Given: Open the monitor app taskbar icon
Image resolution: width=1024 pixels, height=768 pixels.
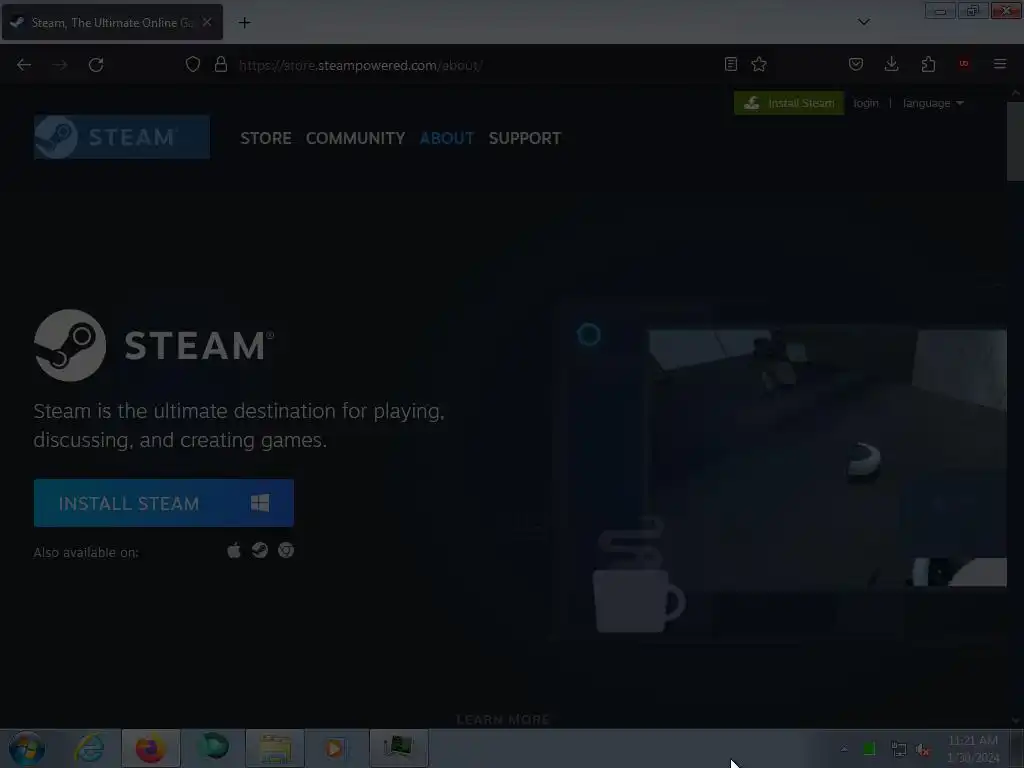Looking at the screenshot, I should 398,747.
